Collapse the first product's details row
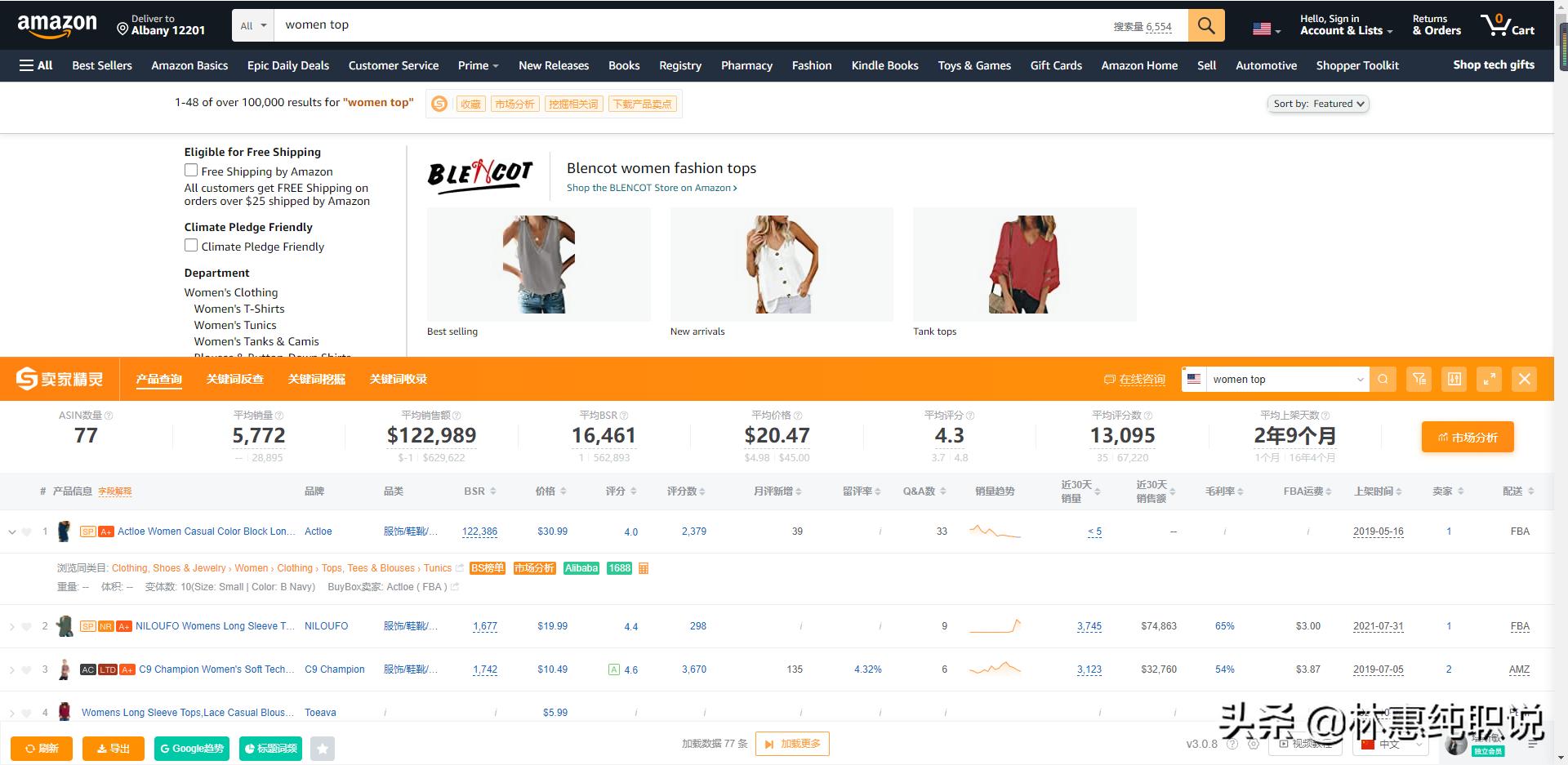The height and width of the screenshot is (765, 1568). [13, 531]
